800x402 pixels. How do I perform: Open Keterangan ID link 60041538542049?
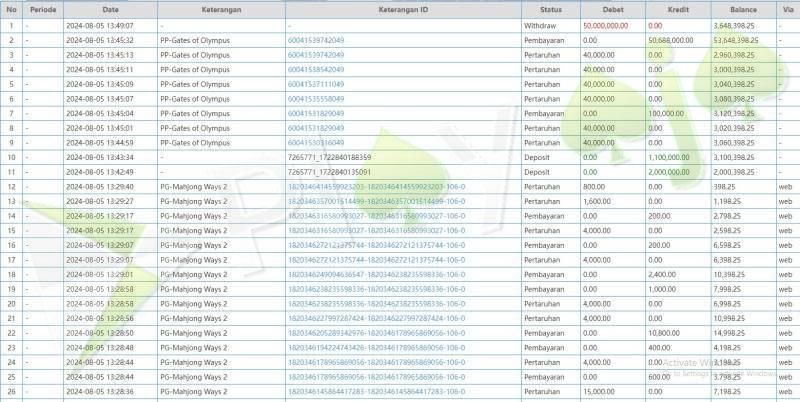[x=315, y=69]
